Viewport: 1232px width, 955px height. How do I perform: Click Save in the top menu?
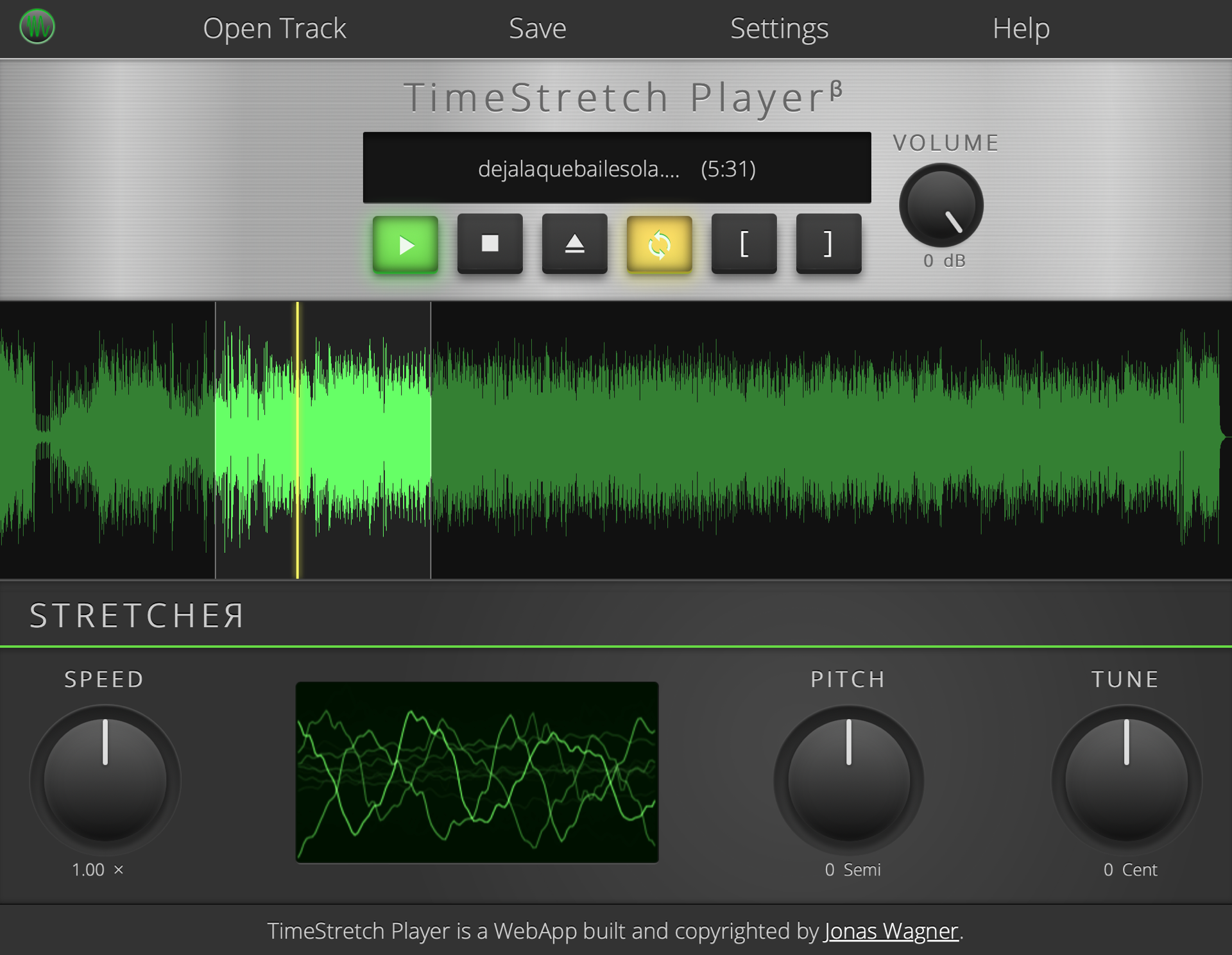[x=537, y=29]
